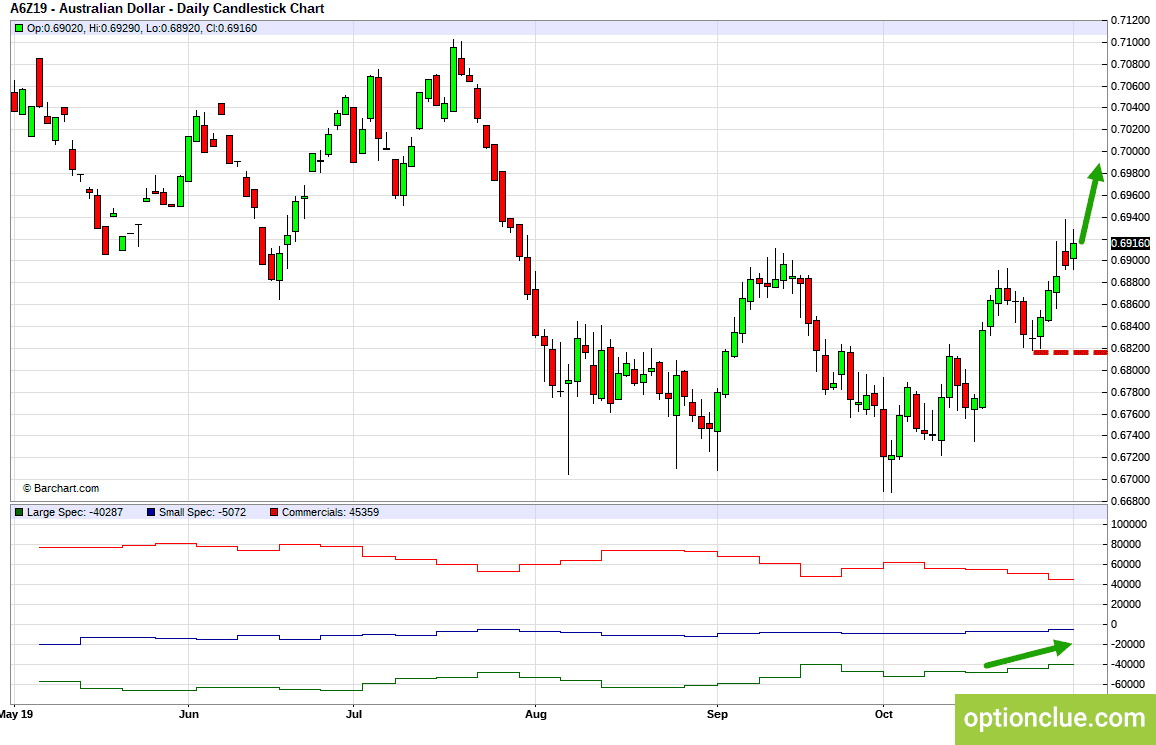Click the 'Jul' date axis label

tap(354, 714)
